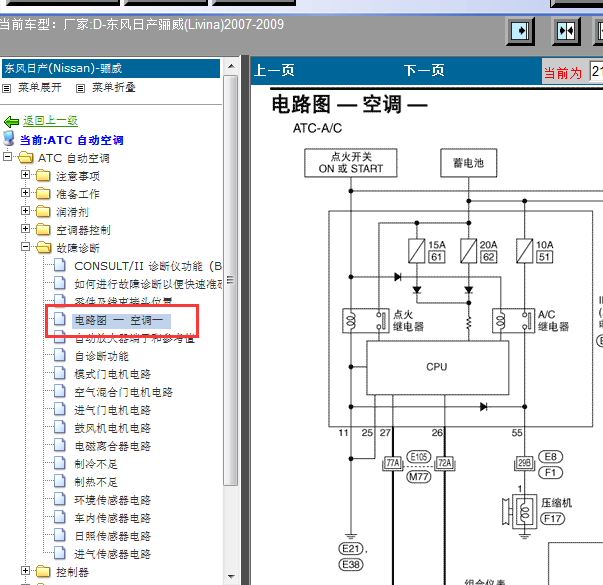Image resolution: width=603 pixels, height=585 pixels.
Task: Click the 控制器 folder icon
Action: click(x=43, y=572)
